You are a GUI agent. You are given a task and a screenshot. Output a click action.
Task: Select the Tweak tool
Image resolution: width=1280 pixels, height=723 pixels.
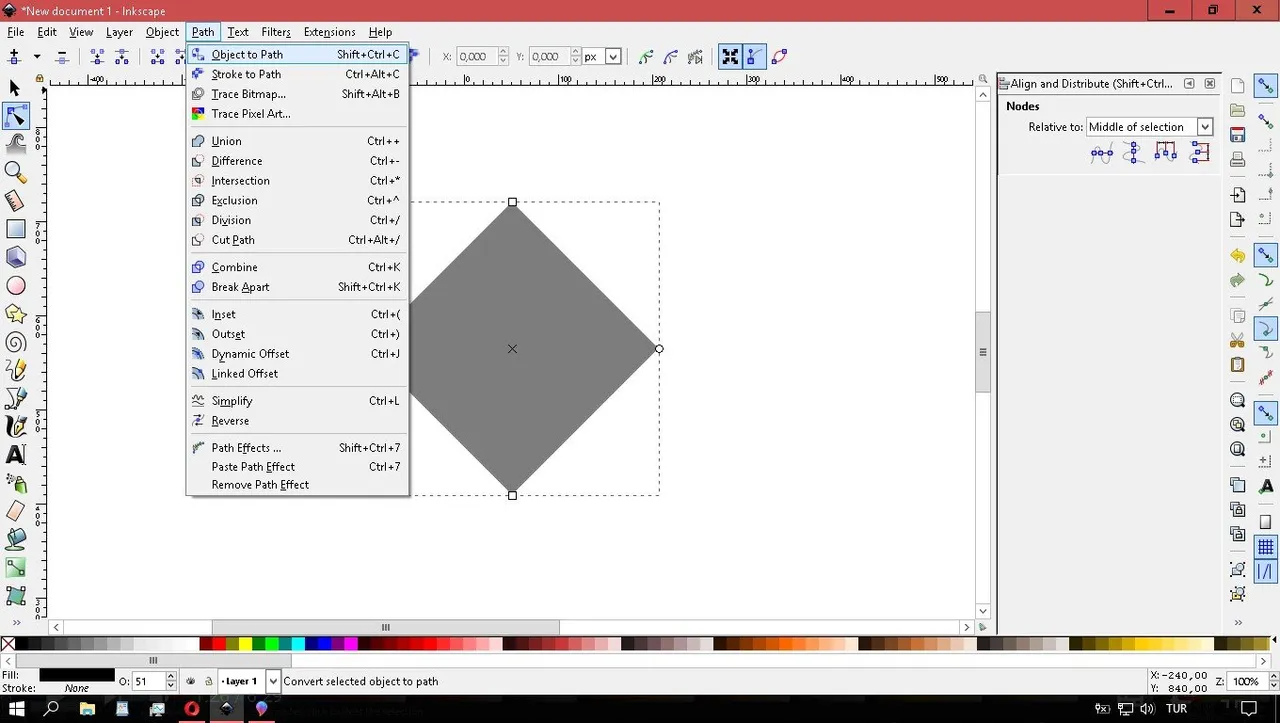(15, 145)
